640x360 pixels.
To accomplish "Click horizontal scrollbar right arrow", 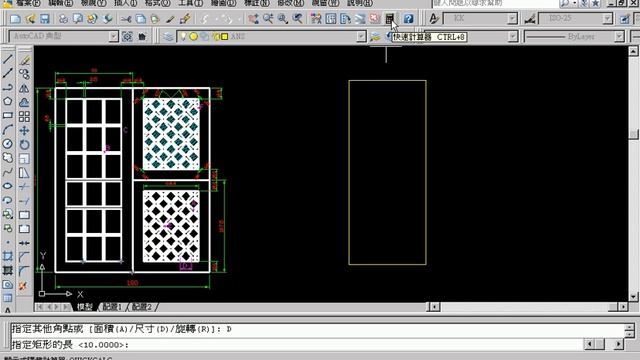I will coord(623,307).
